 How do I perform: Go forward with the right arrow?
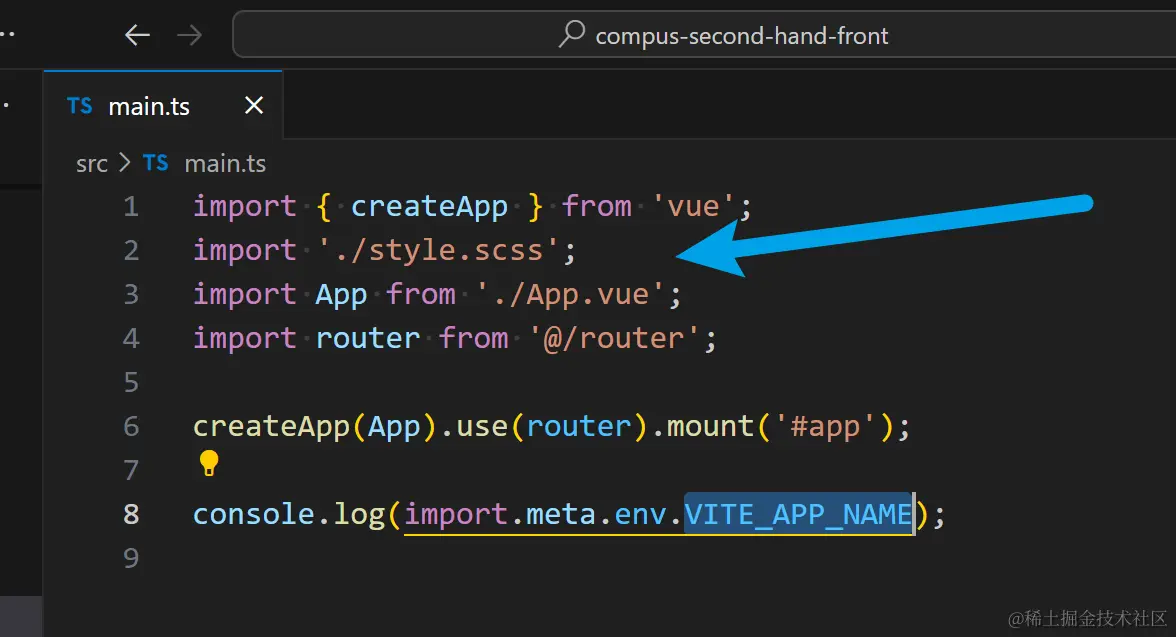click(189, 35)
